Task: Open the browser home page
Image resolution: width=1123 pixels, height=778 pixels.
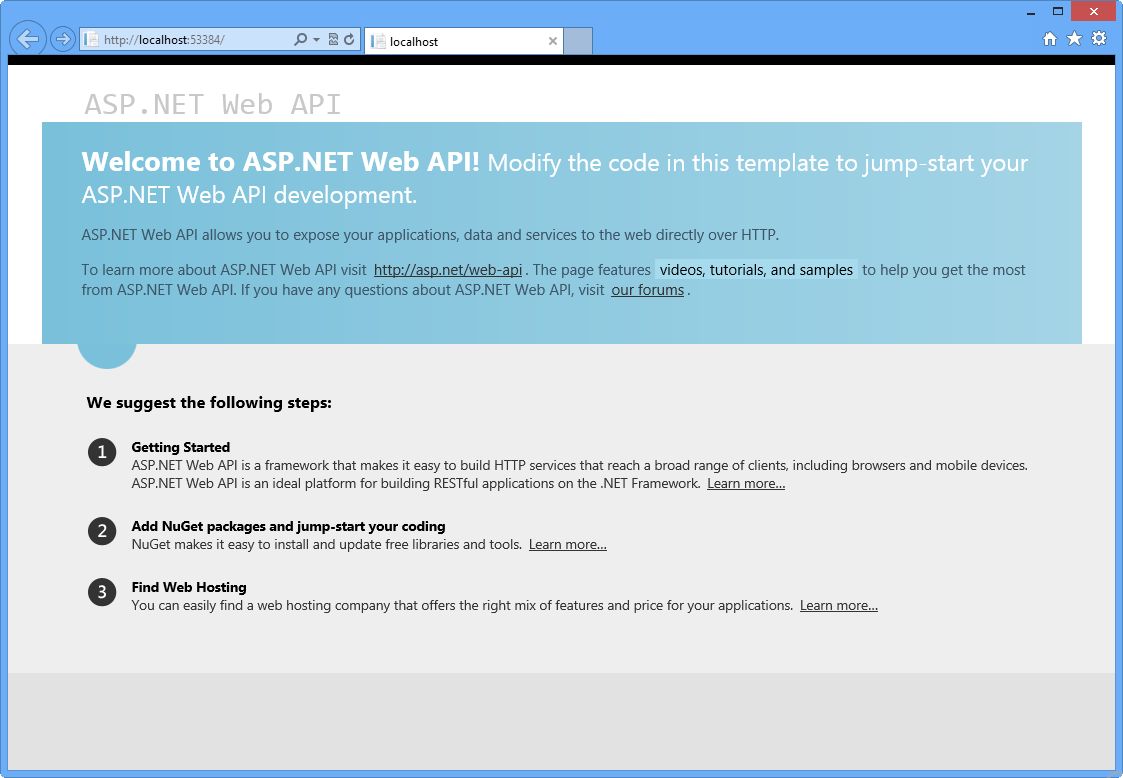Action: (x=1049, y=38)
